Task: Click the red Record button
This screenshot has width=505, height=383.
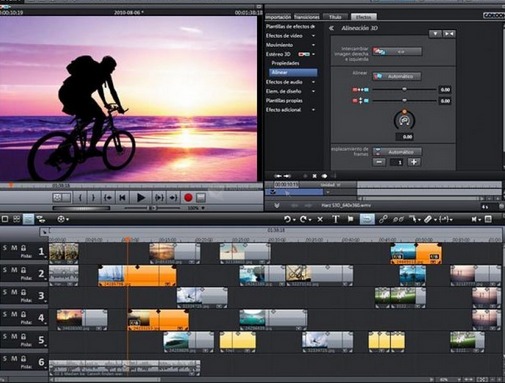Action: click(188, 198)
